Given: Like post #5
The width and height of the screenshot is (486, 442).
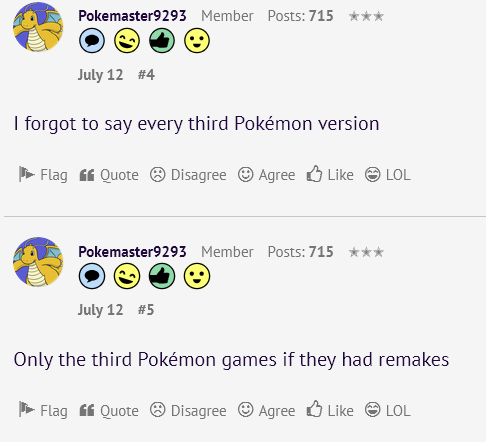Looking at the screenshot, I should 330,410.
